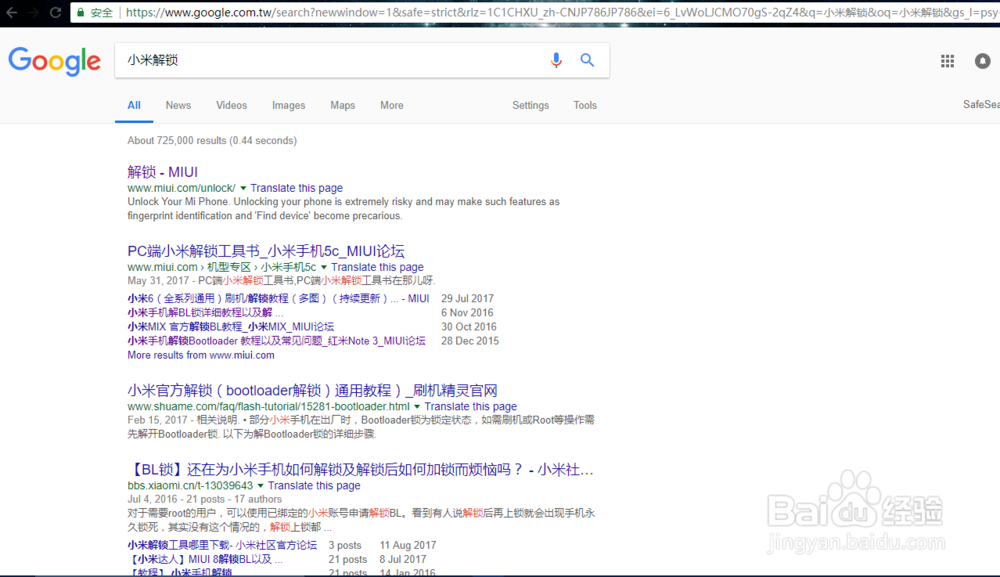Open the Google apps grid
The height and width of the screenshot is (577, 1000).
pos(947,61)
